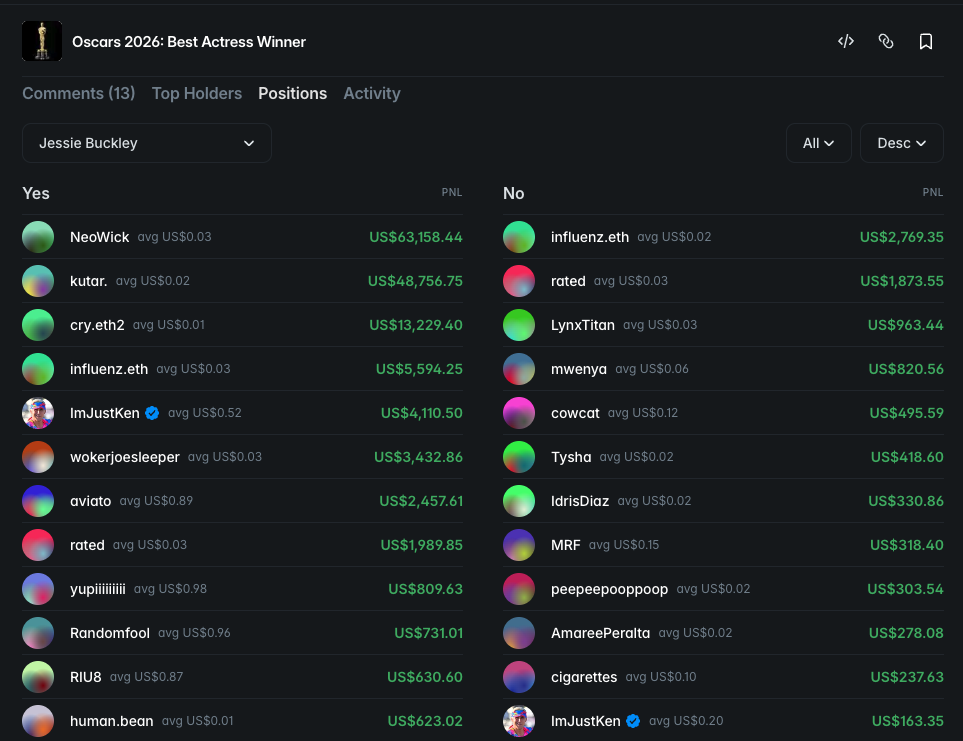Open AmareePeralta profile name link
Screen dimensions: 963x741
pyautogui.click(x=601, y=633)
